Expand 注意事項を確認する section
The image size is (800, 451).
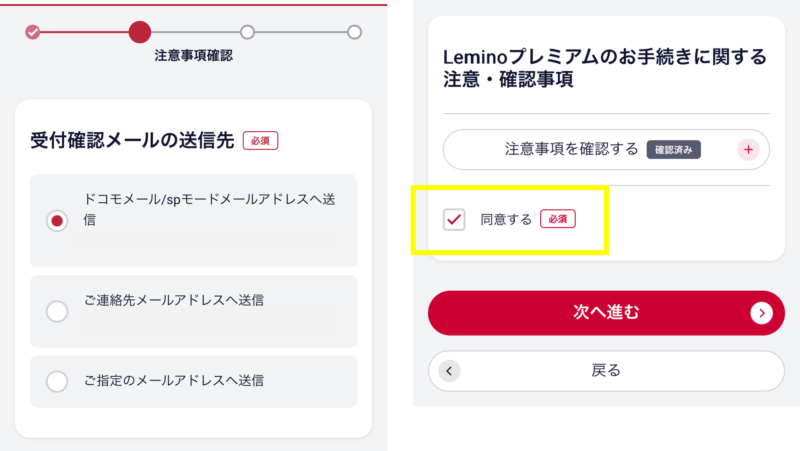pos(606,149)
